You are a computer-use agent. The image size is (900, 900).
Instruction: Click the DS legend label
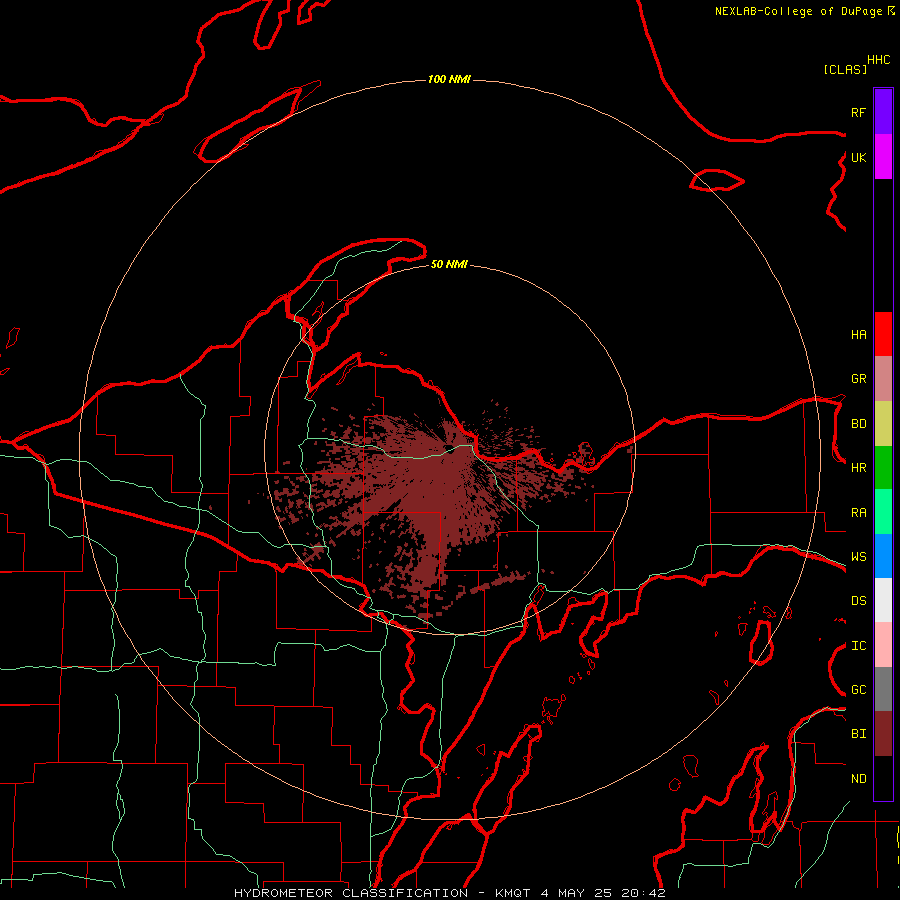[x=858, y=601]
